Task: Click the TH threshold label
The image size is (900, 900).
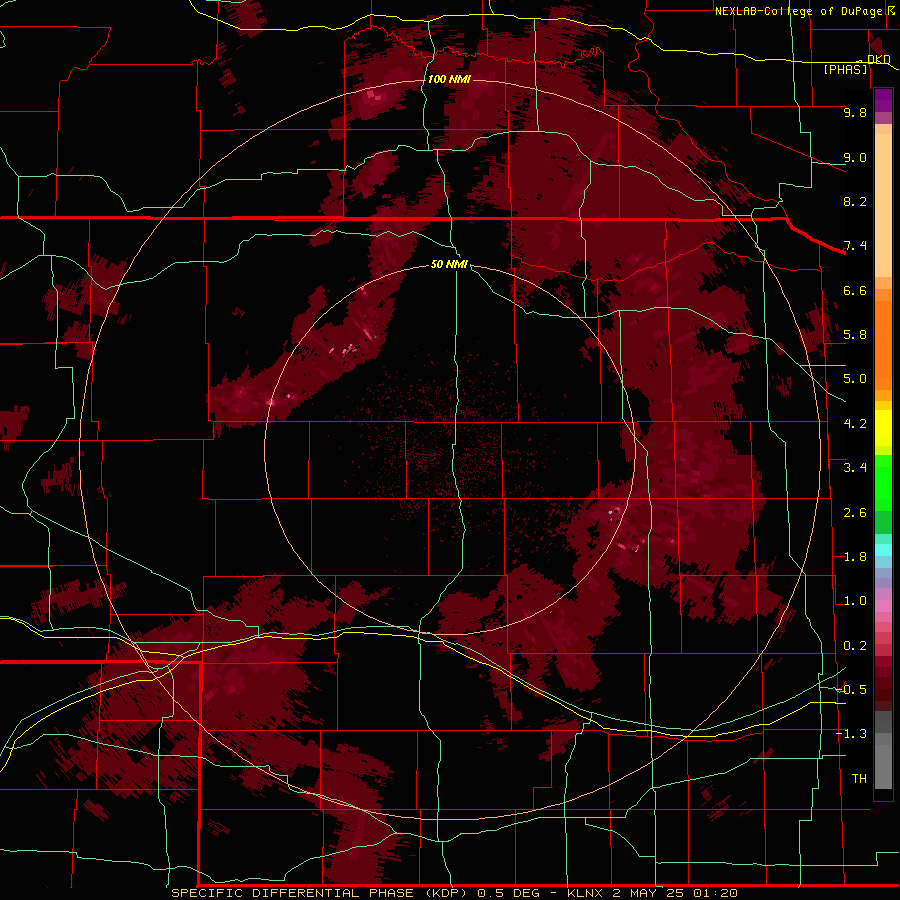Action: click(859, 779)
